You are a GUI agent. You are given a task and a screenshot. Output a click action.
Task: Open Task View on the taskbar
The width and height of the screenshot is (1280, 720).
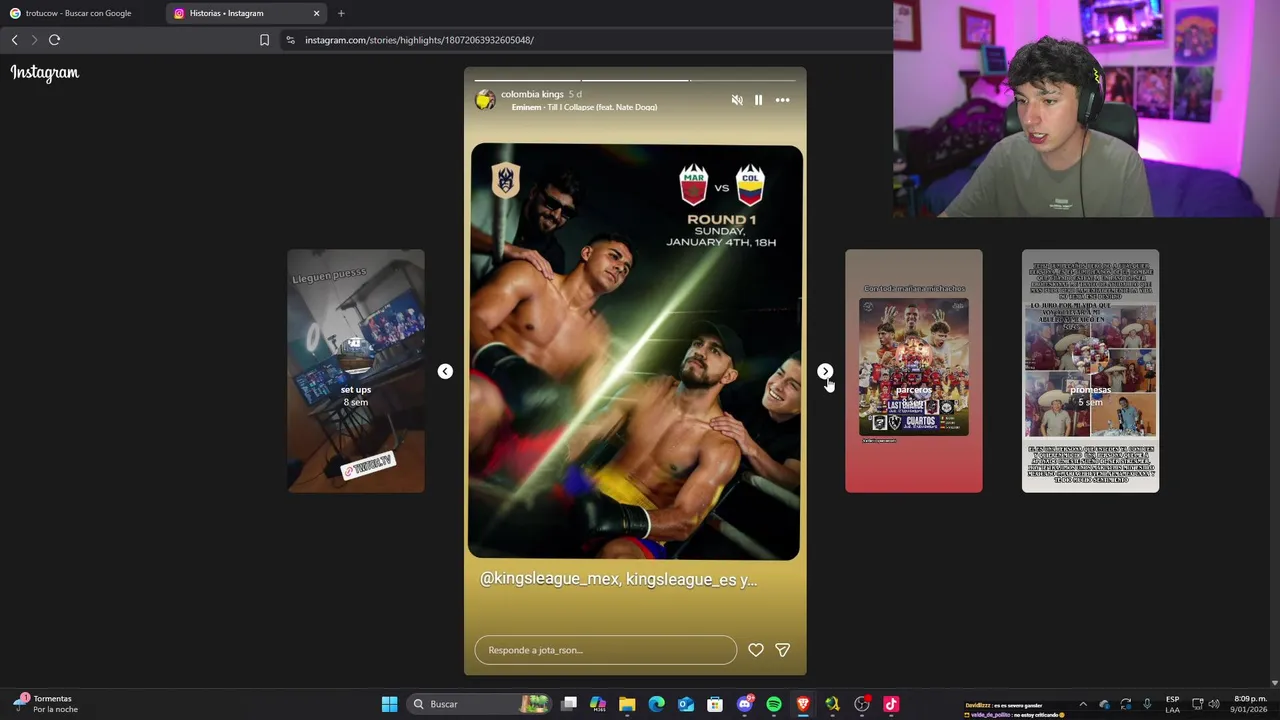click(x=569, y=704)
